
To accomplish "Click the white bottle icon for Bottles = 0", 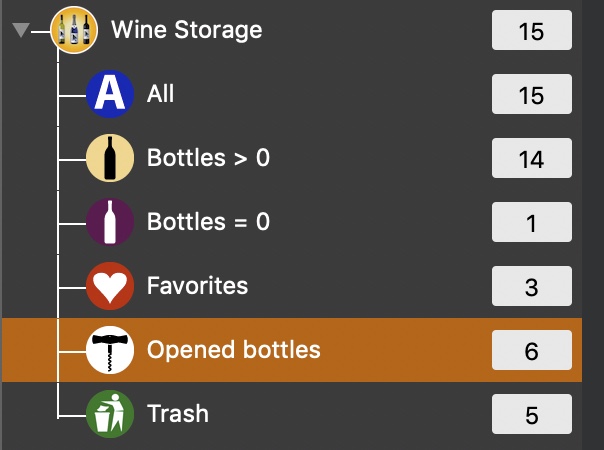I will [110, 222].
